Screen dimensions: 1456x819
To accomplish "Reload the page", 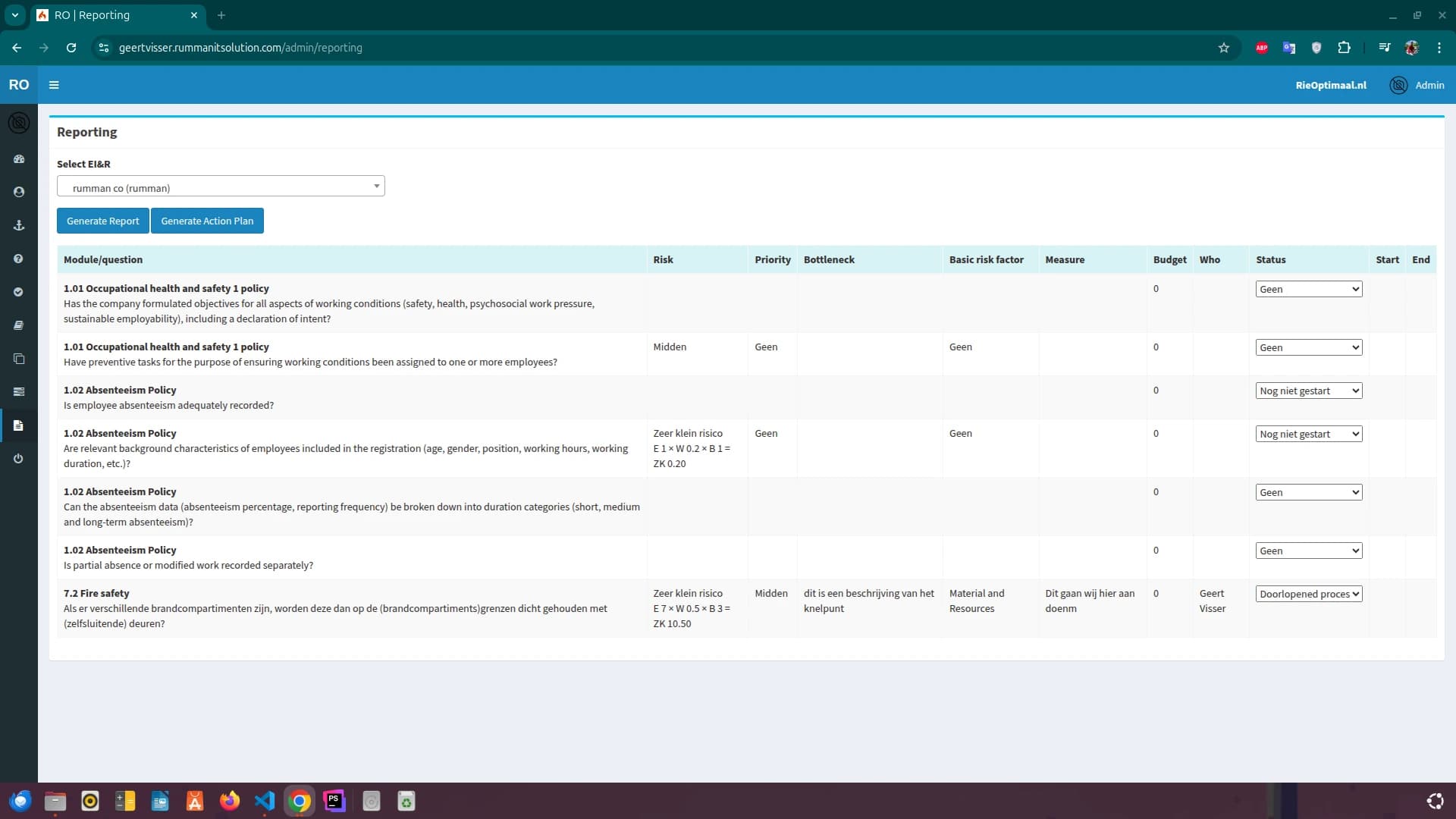I will [71, 48].
